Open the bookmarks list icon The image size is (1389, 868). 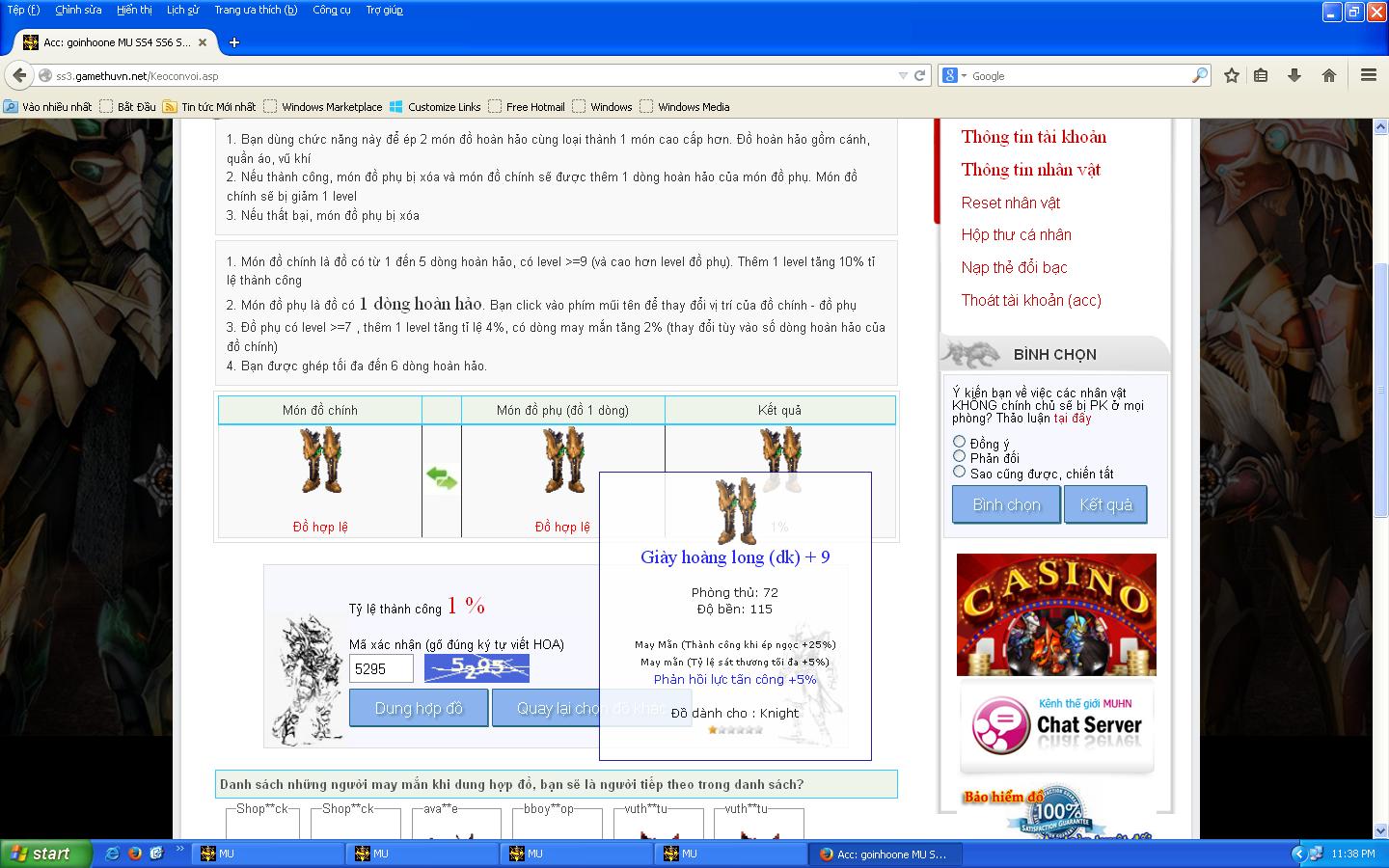(x=1261, y=75)
